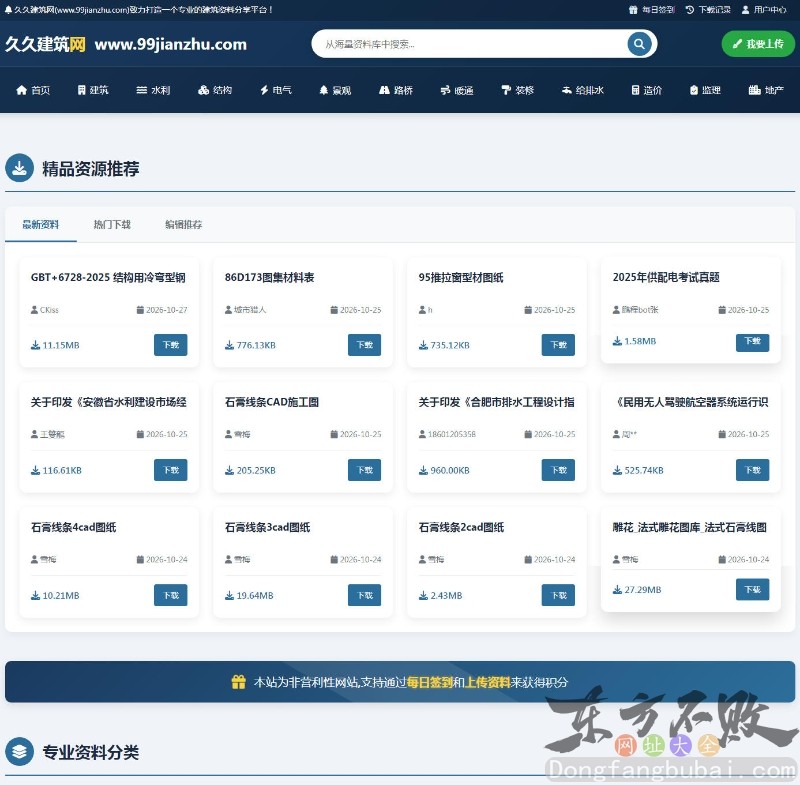Click download icon next to 735.12KB
Viewport: 800px width, 785px height.
coord(423,345)
